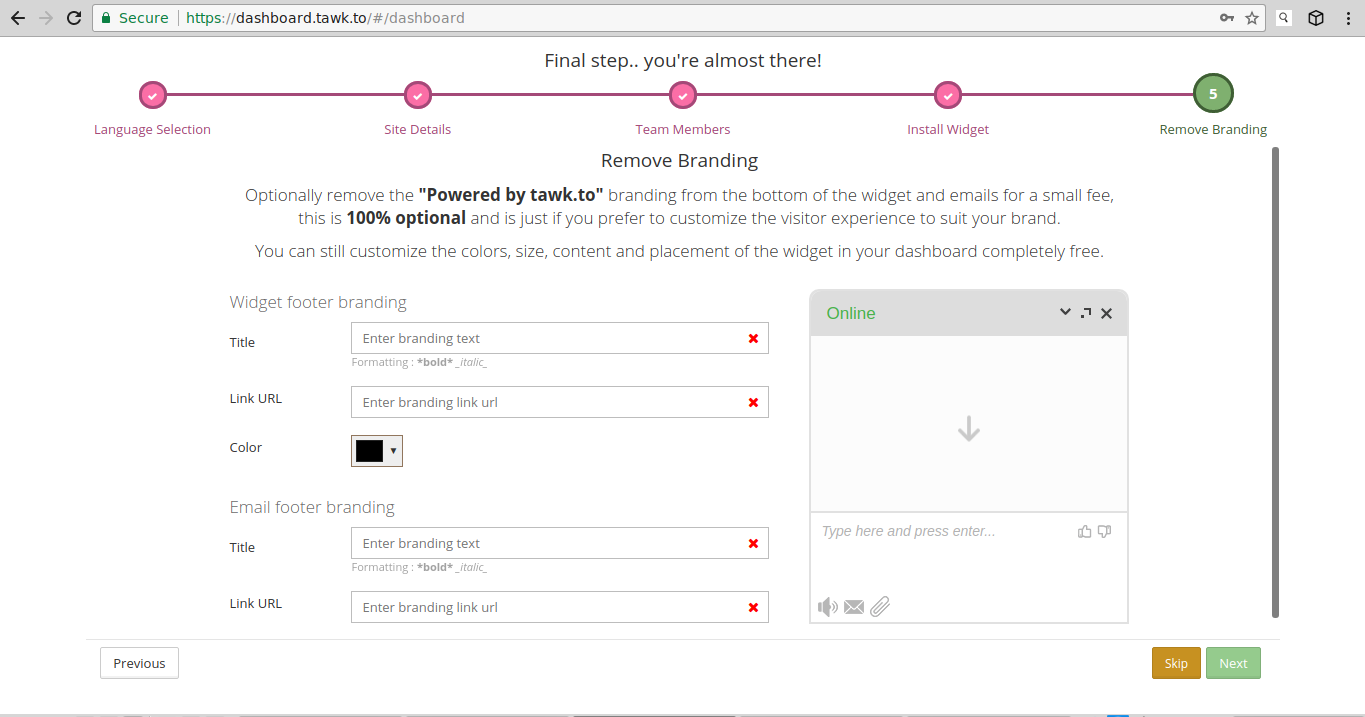Click the thumbs down rating icon
1365x717 pixels.
(1104, 531)
